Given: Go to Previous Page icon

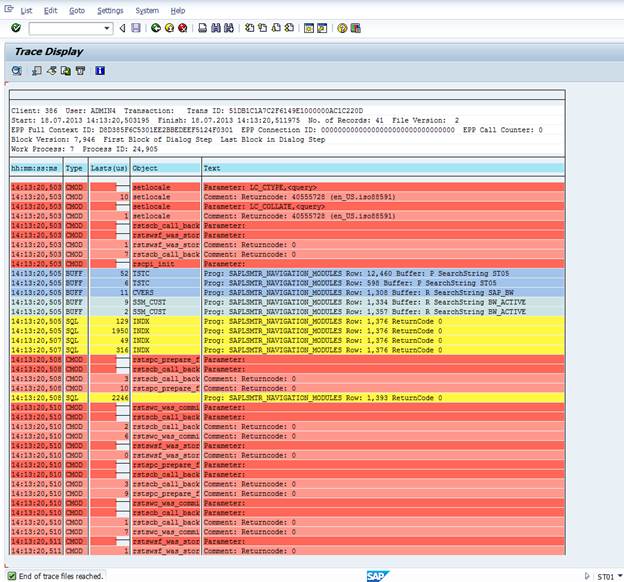Looking at the screenshot, I should [263, 28].
